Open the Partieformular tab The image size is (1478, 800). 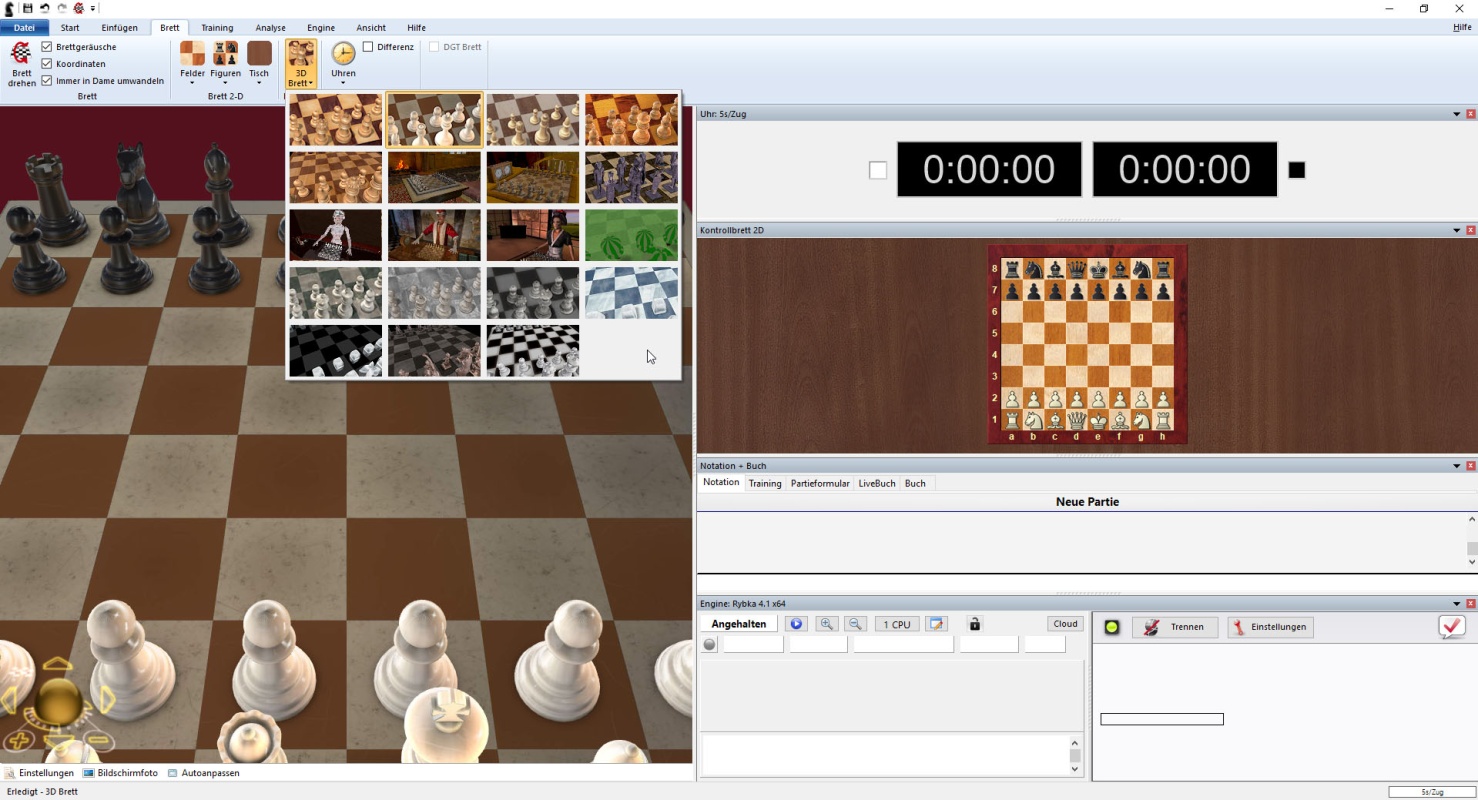(820, 483)
